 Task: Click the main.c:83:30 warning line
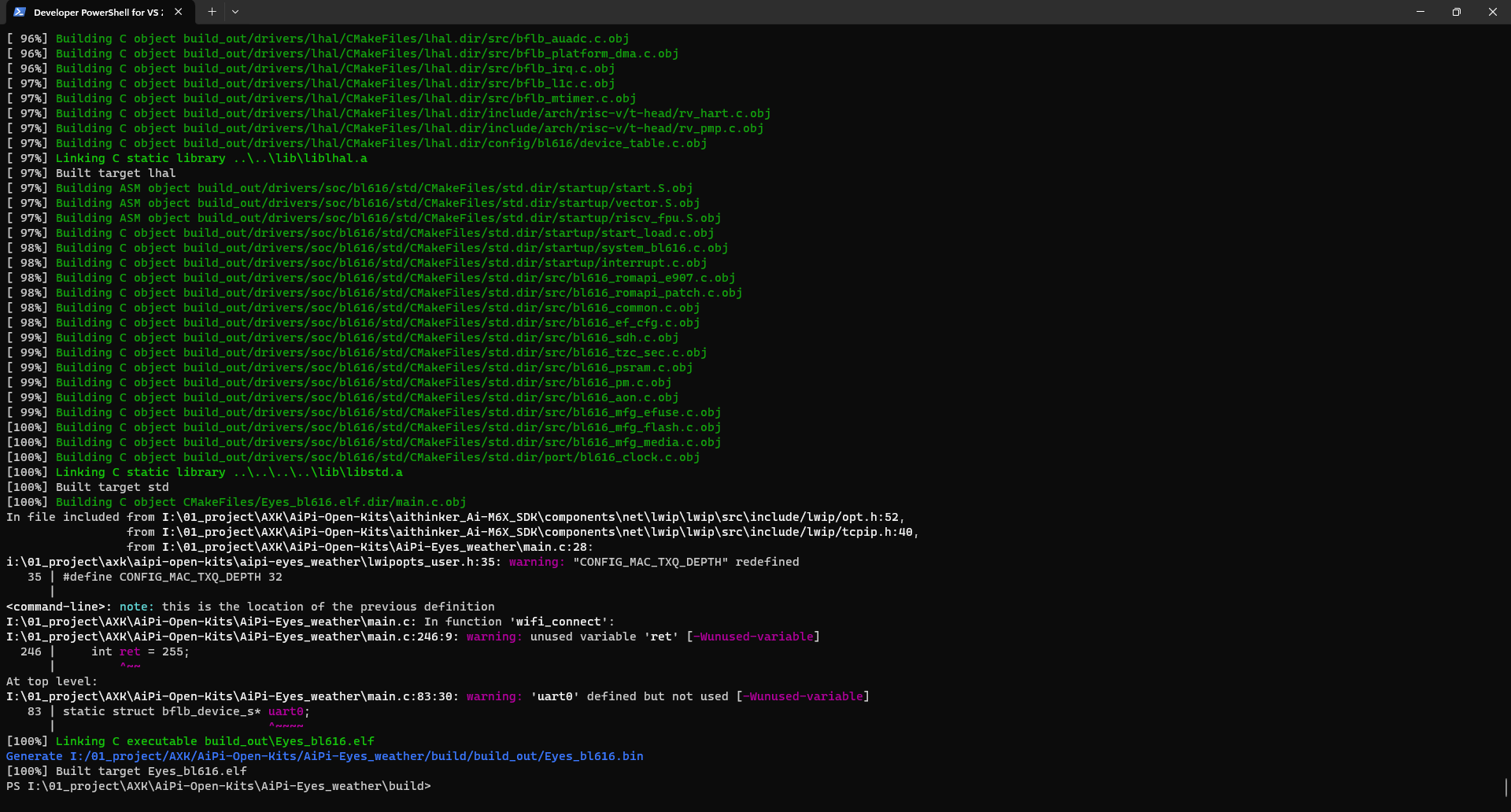coord(438,696)
